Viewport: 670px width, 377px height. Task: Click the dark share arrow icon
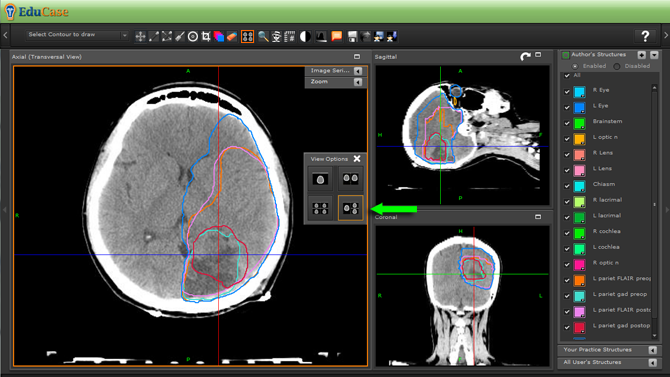tap(365, 37)
